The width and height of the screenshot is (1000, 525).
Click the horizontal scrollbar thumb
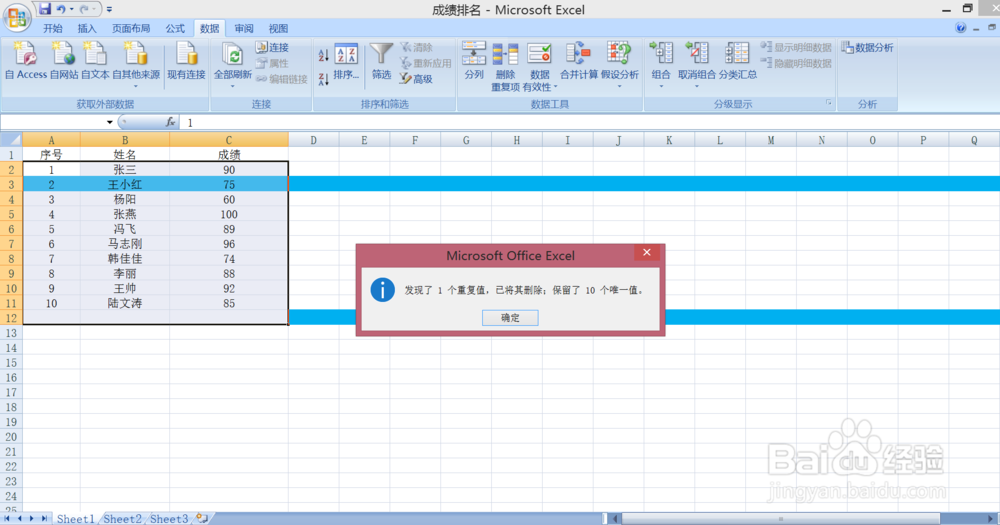(x=781, y=519)
